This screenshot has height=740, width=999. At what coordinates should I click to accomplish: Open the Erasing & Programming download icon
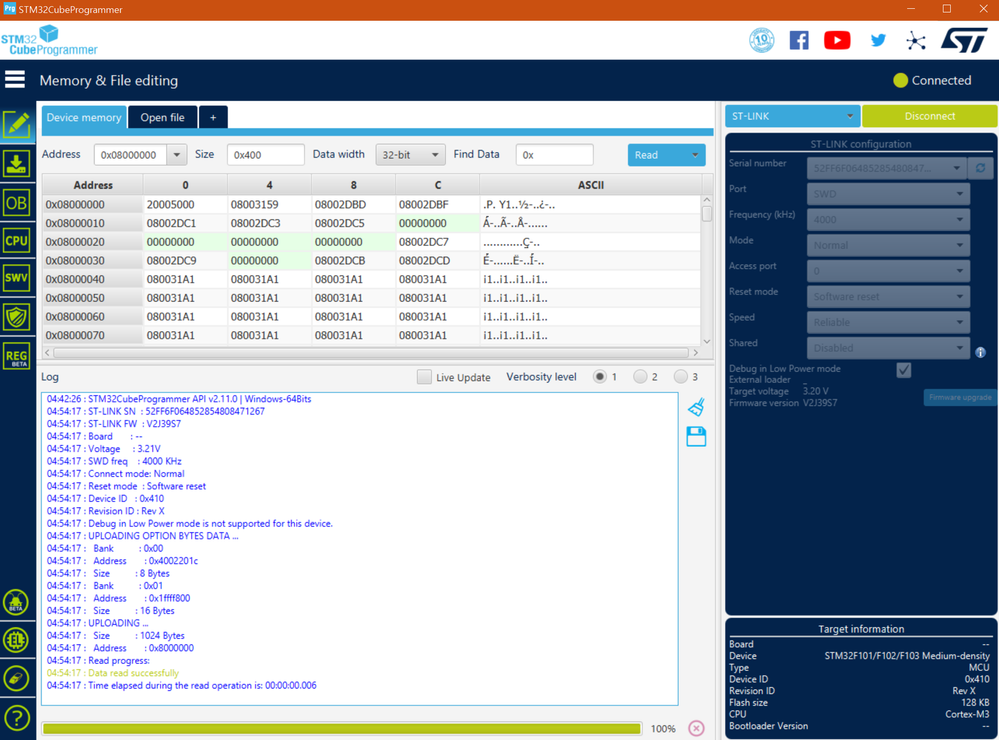(x=16, y=164)
